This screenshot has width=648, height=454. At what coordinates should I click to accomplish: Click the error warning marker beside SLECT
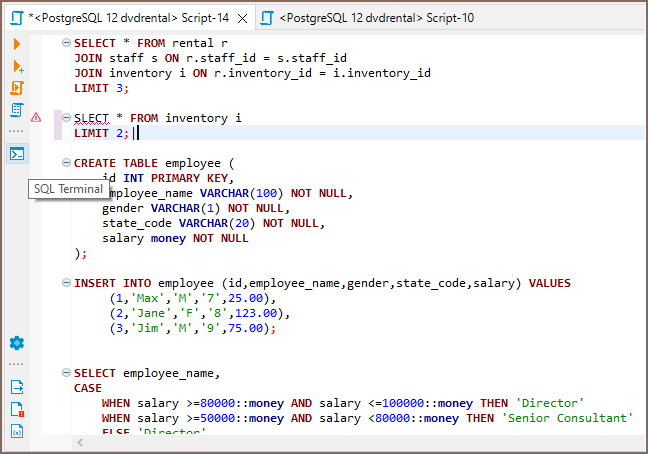pos(36,118)
